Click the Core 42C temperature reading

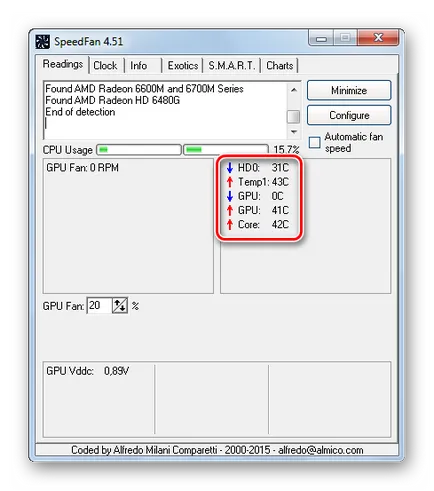coord(263,224)
